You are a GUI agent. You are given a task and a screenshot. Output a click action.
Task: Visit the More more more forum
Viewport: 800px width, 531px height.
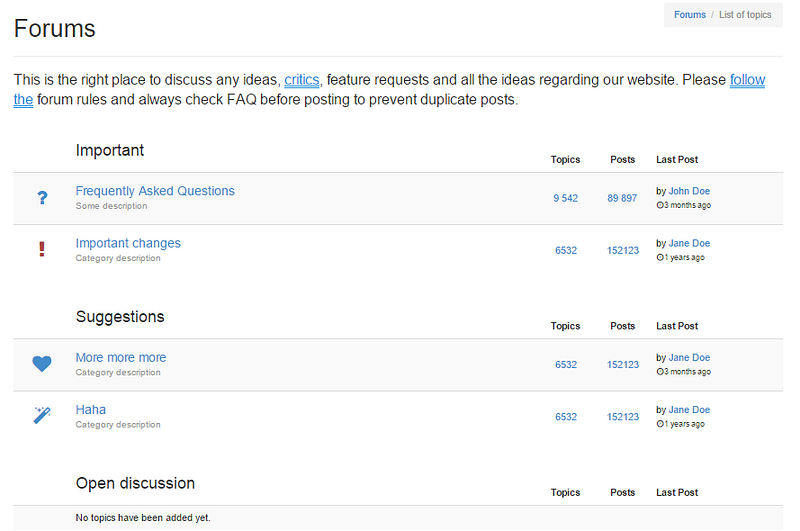point(121,358)
